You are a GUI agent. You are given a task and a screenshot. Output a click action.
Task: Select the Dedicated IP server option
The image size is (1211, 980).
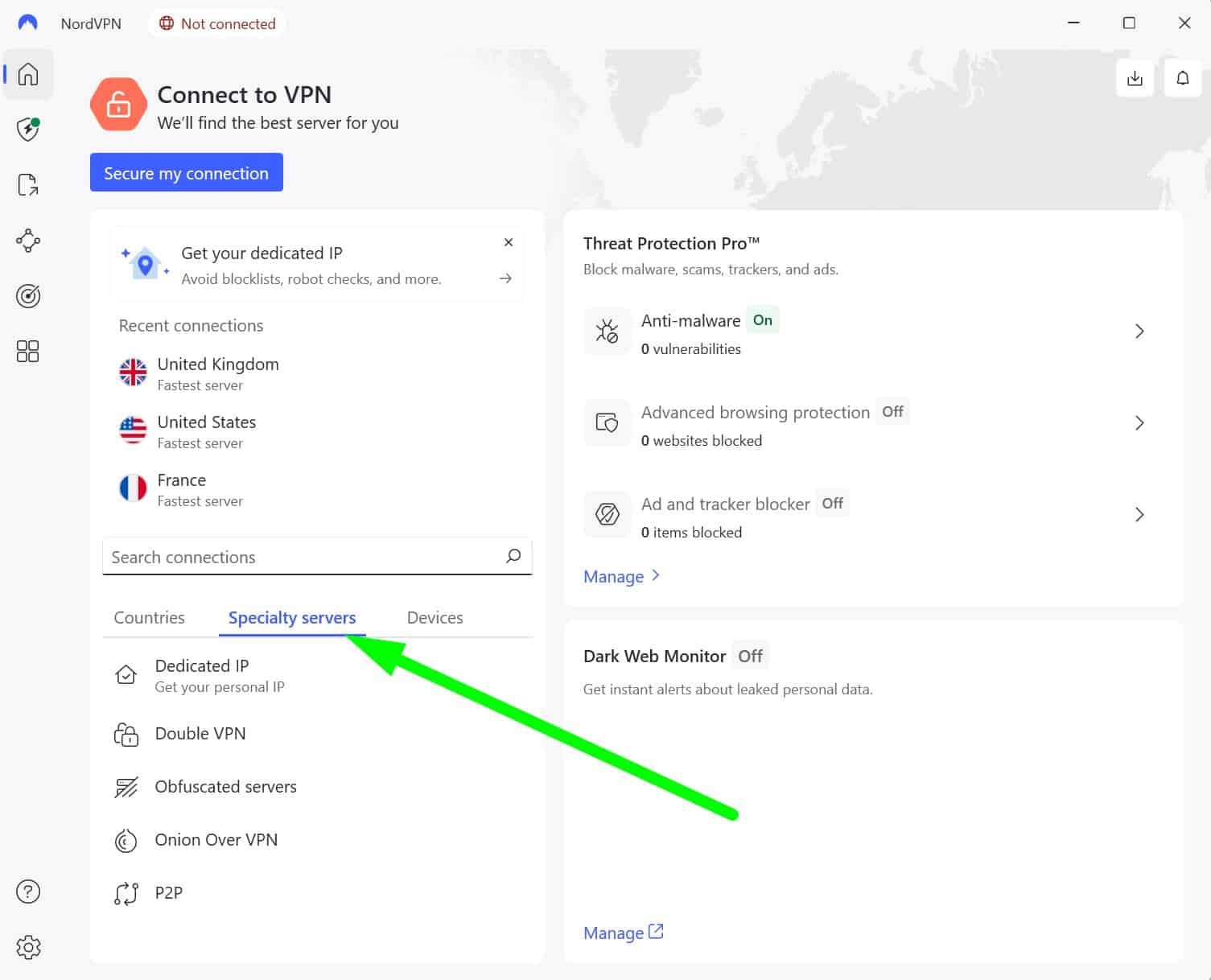point(317,675)
